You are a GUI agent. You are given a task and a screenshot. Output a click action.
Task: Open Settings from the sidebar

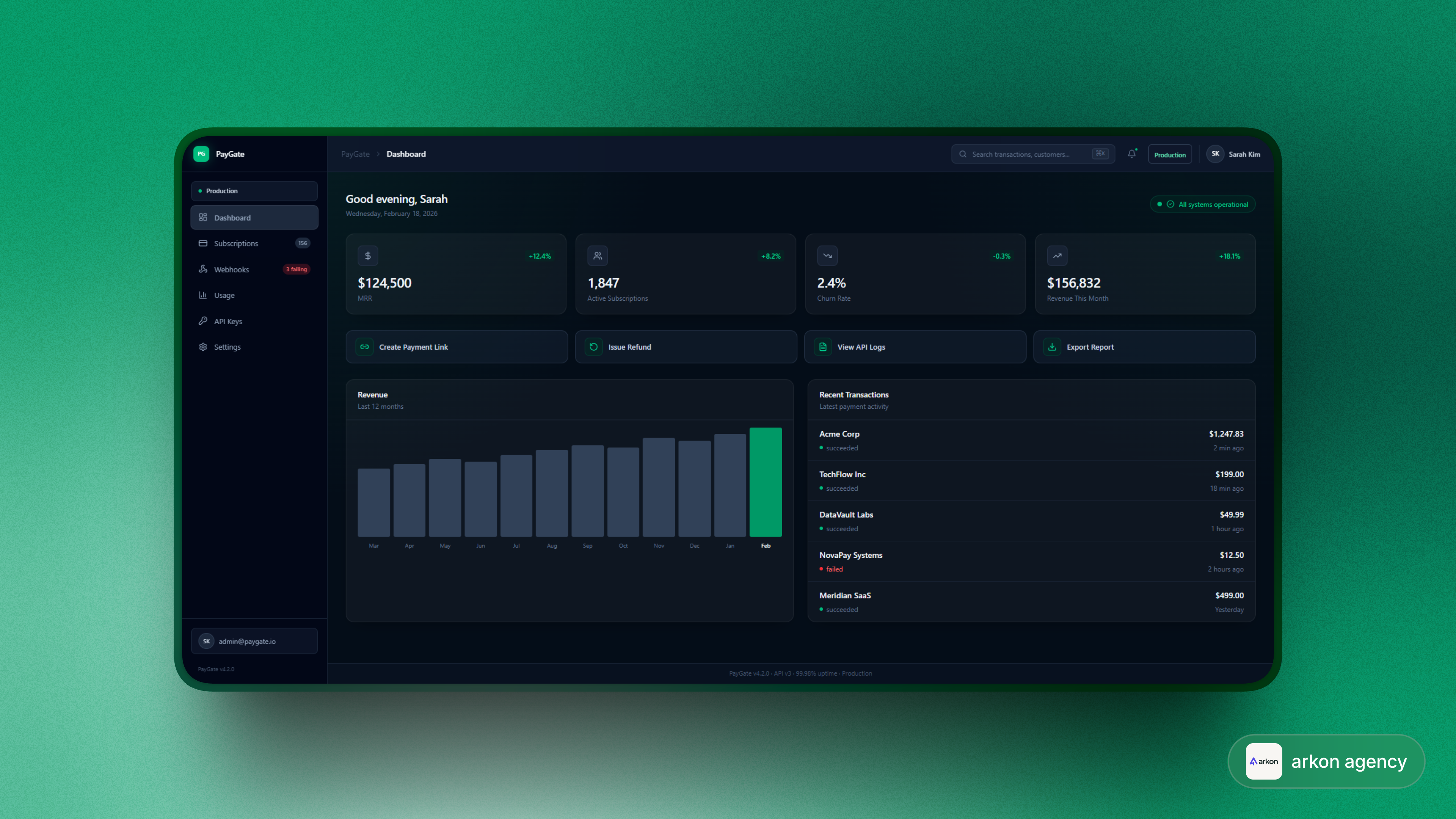pyautogui.click(x=254, y=347)
